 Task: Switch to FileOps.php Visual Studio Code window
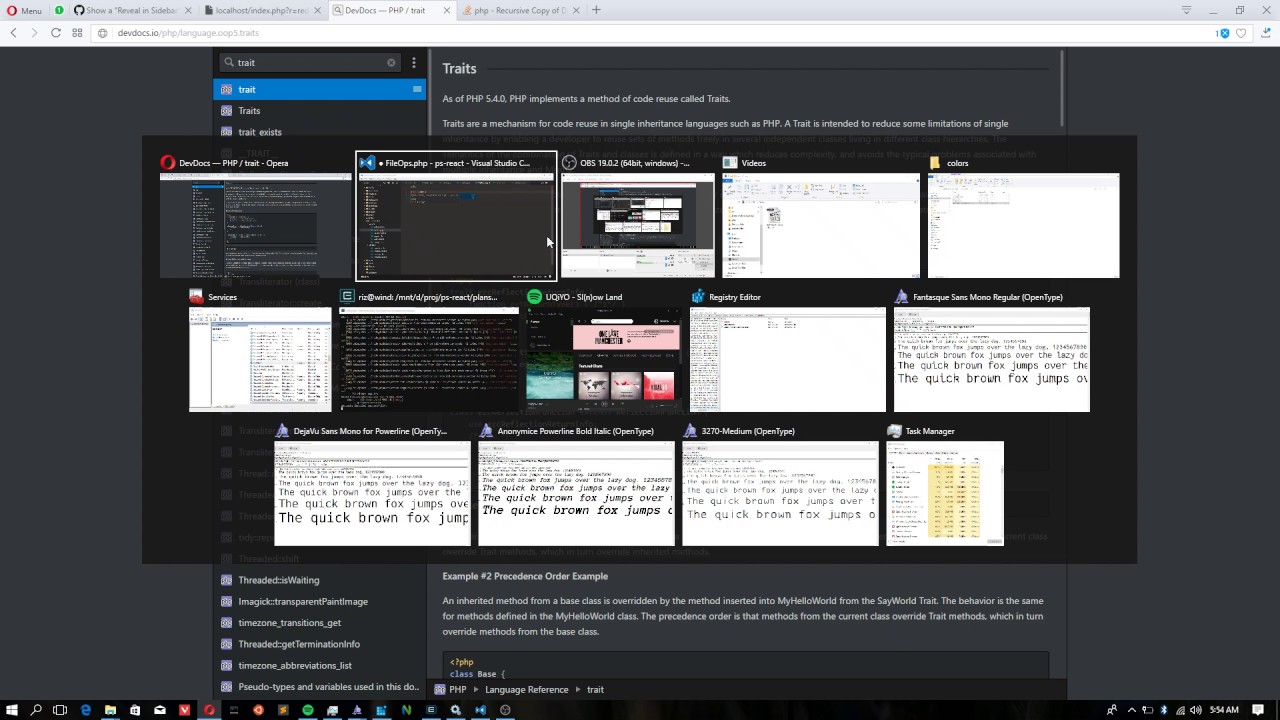coord(456,216)
